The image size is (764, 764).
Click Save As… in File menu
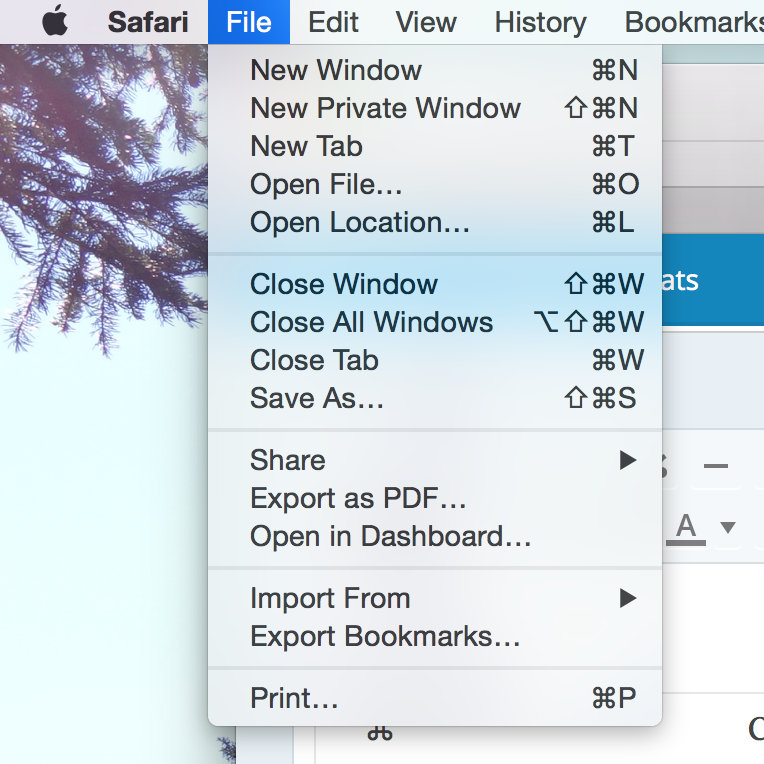click(x=317, y=398)
